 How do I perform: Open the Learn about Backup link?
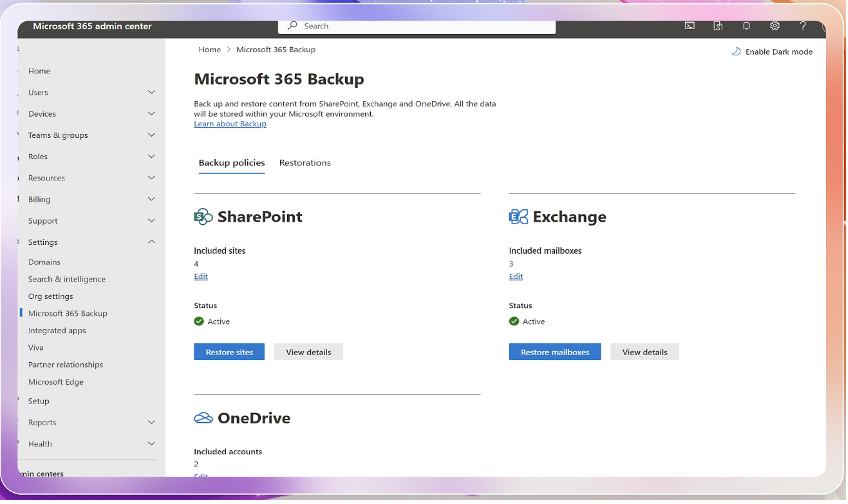(x=230, y=124)
